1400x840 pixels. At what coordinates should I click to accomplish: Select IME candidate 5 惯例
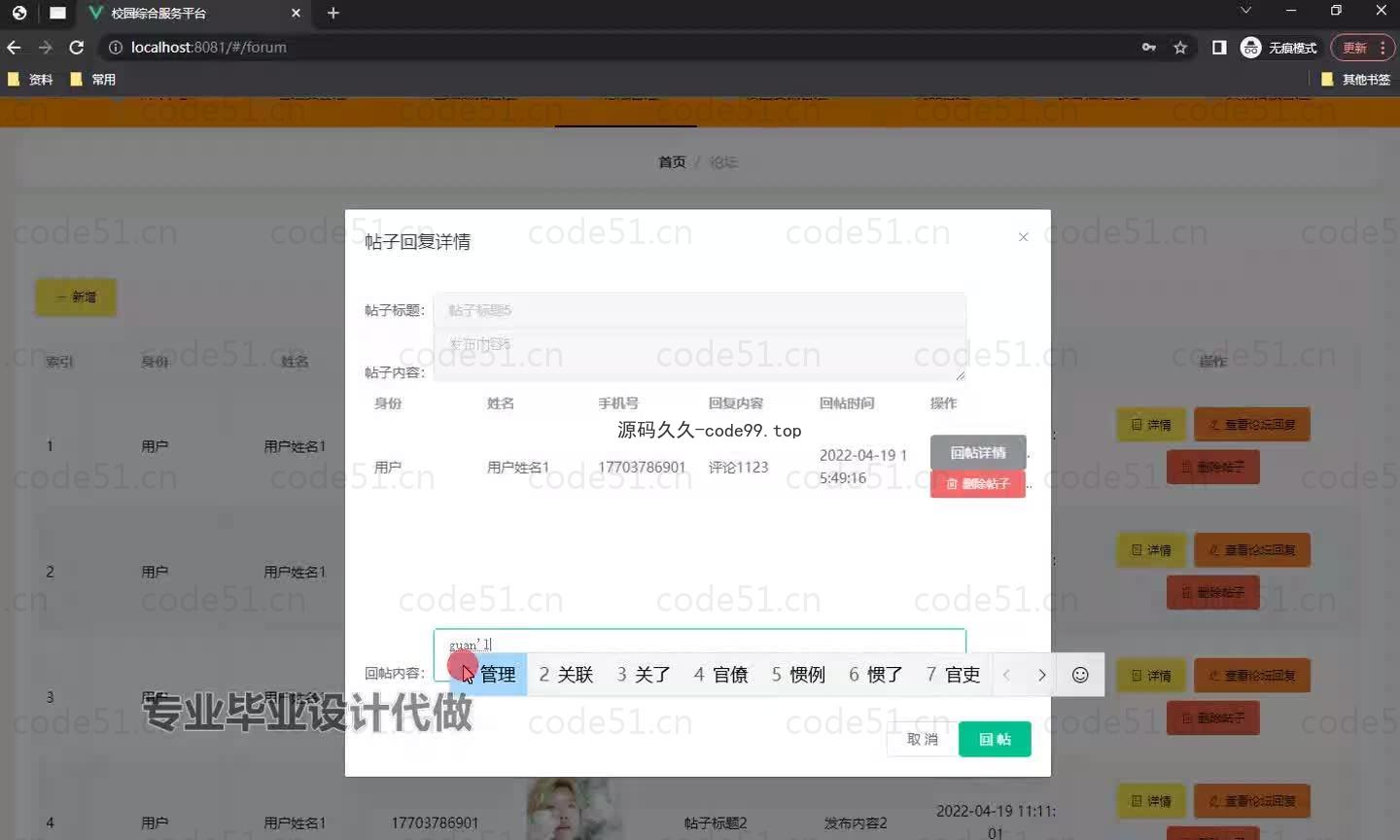pos(798,675)
